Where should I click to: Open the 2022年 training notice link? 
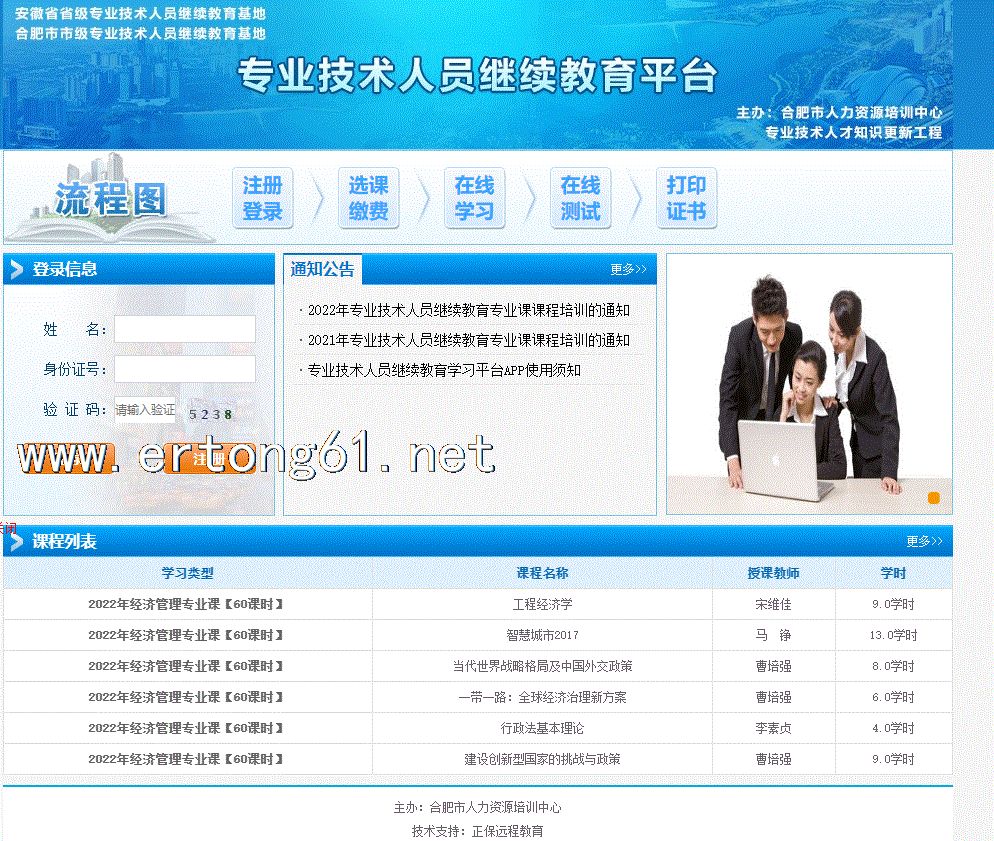coord(468,311)
